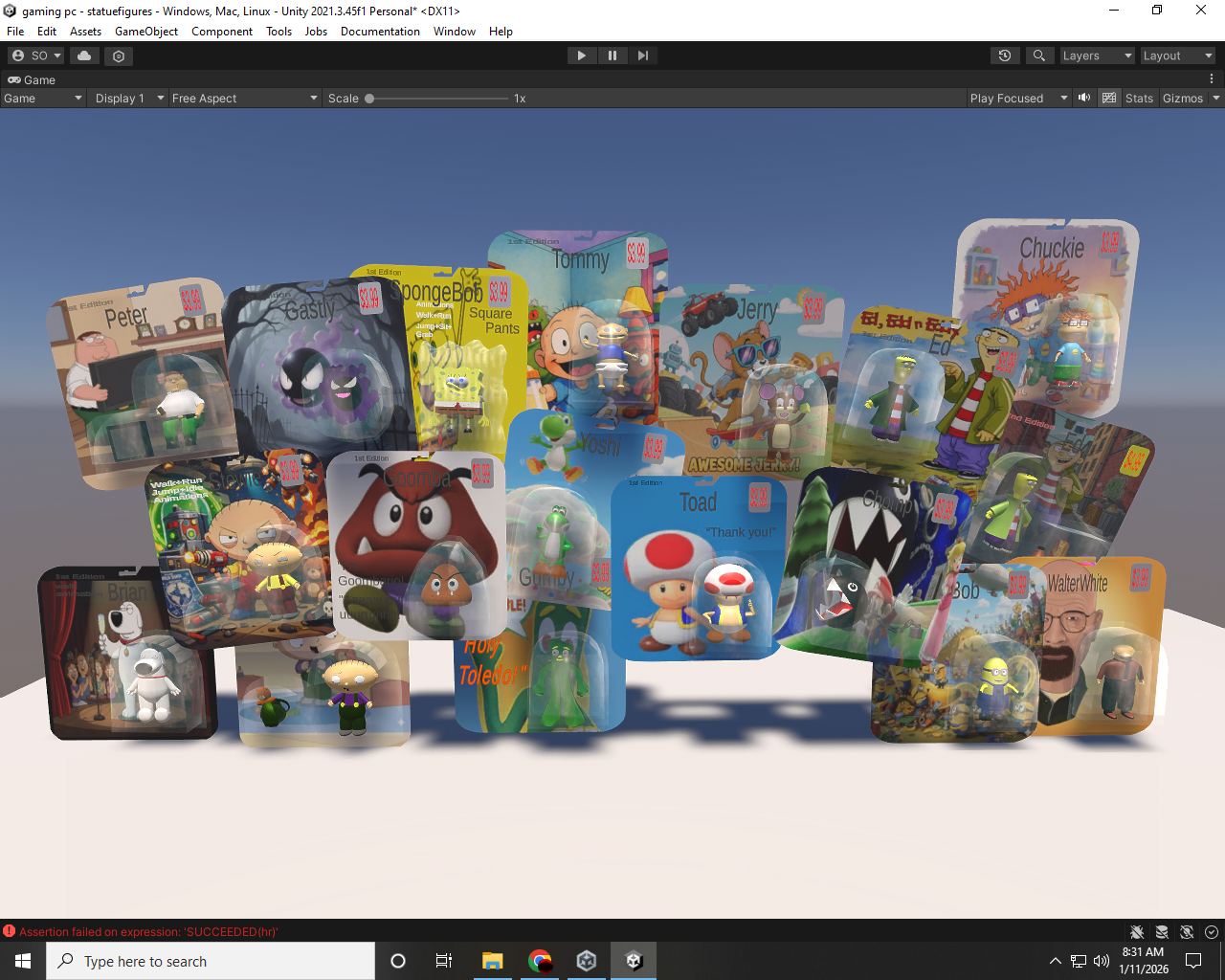This screenshot has height=980, width=1225.
Task: Open the Jobs menu
Action: (316, 31)
